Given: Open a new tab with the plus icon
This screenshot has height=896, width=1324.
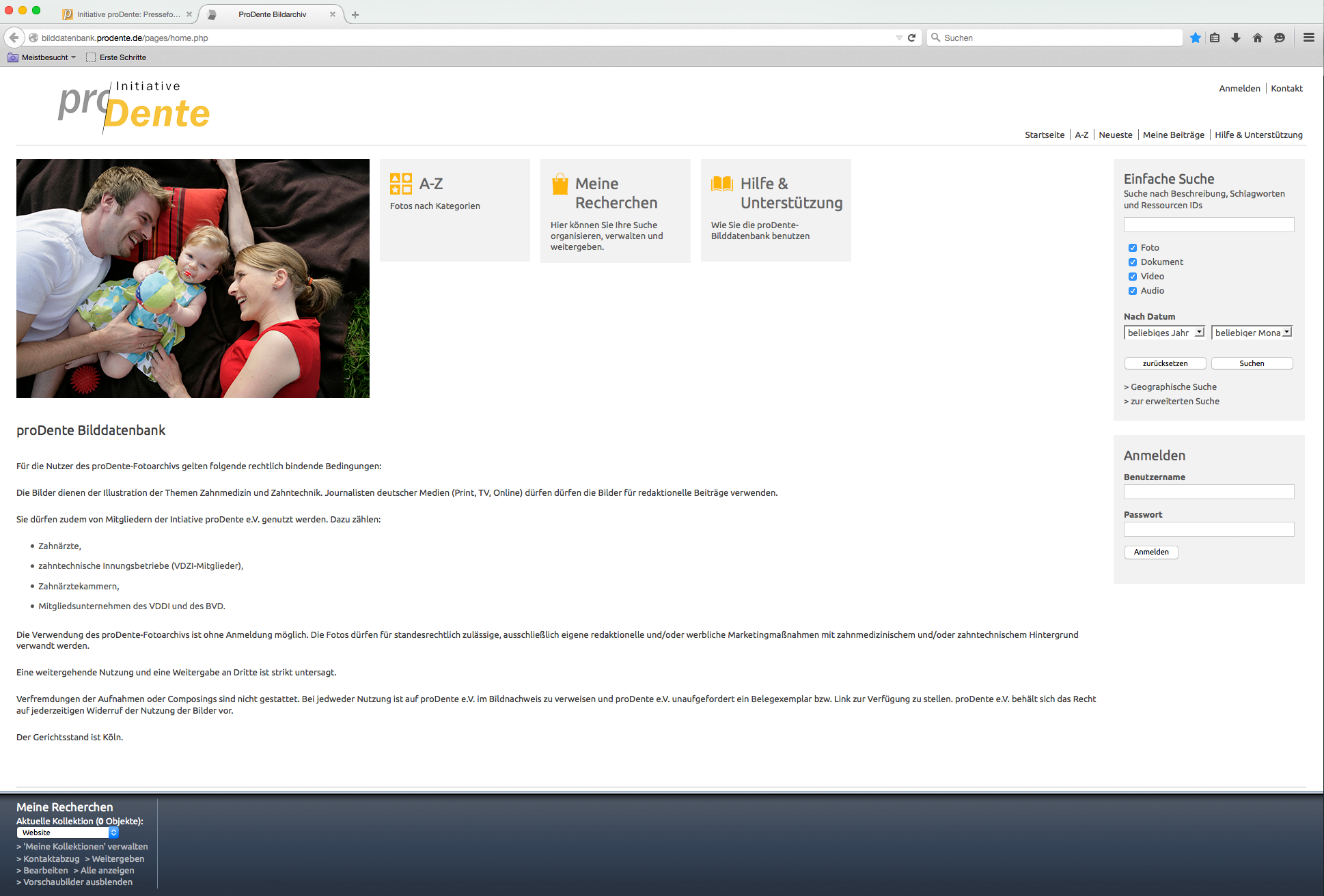Looking at the screenshot, I should tap(355, 14).
